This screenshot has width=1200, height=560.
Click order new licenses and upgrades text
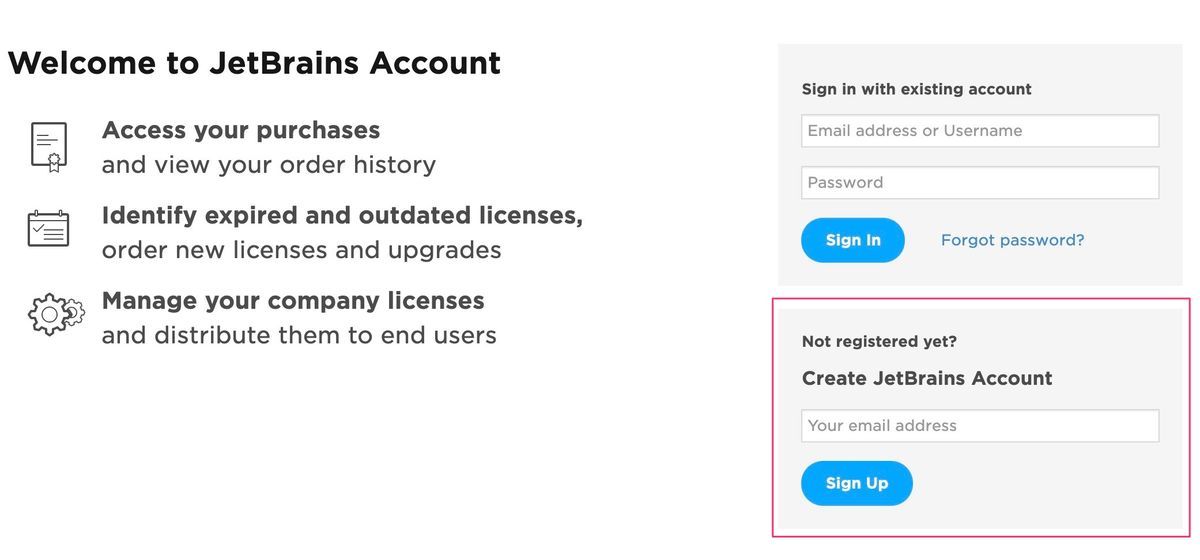coord(301,250)
